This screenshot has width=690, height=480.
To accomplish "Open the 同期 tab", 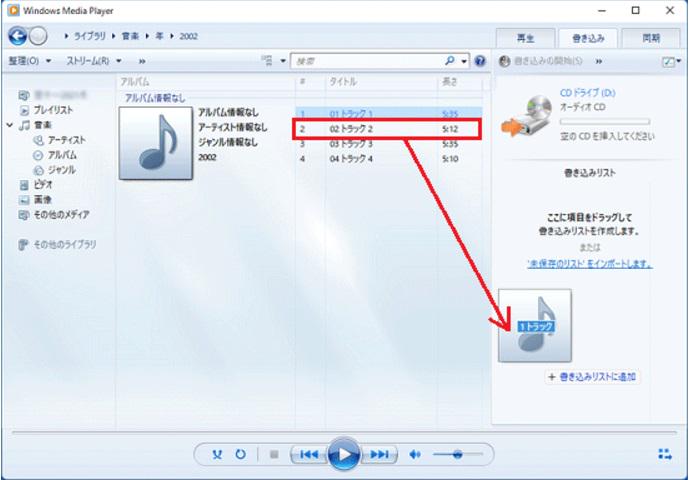I will tap(651, 38).
